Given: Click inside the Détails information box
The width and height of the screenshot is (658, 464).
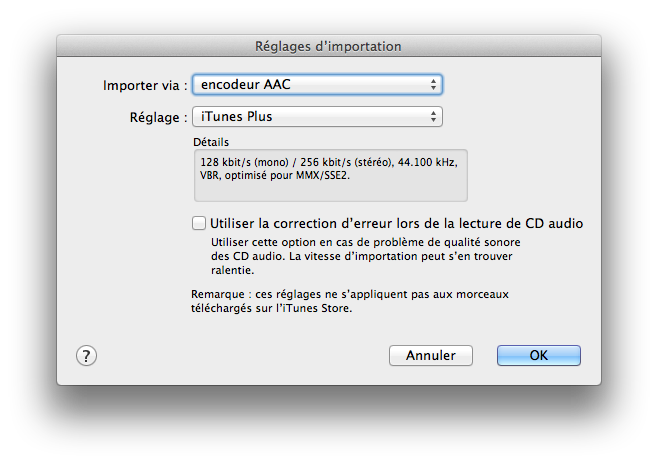Looking at the screenshot, I should 331,175.
